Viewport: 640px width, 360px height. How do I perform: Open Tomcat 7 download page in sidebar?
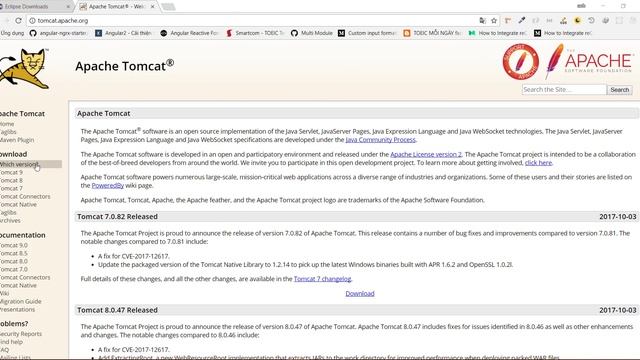(x=11, y=188)
